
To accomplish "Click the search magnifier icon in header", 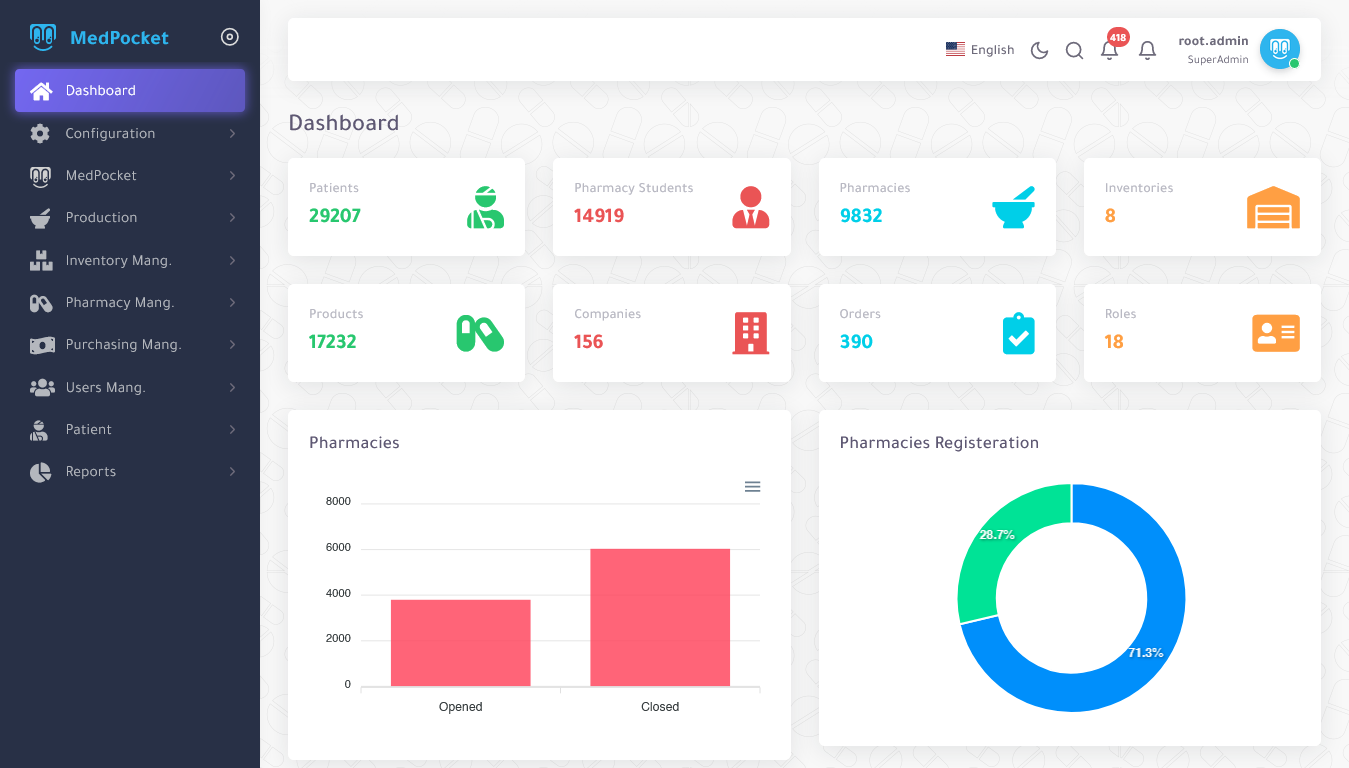I will point(1074,50).
